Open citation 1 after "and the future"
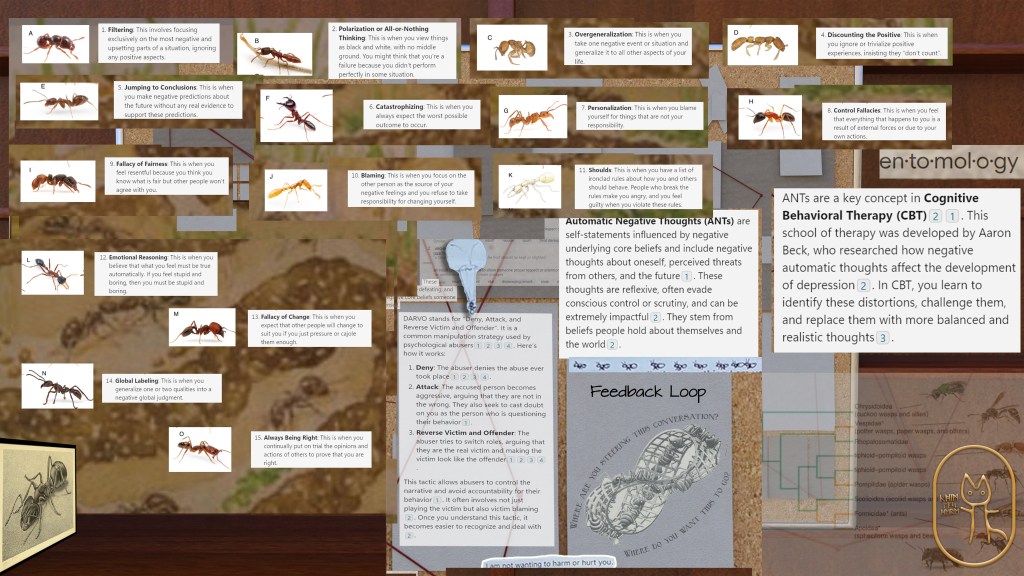Viewport: 1024px width, 576px height. click(687, 275)
